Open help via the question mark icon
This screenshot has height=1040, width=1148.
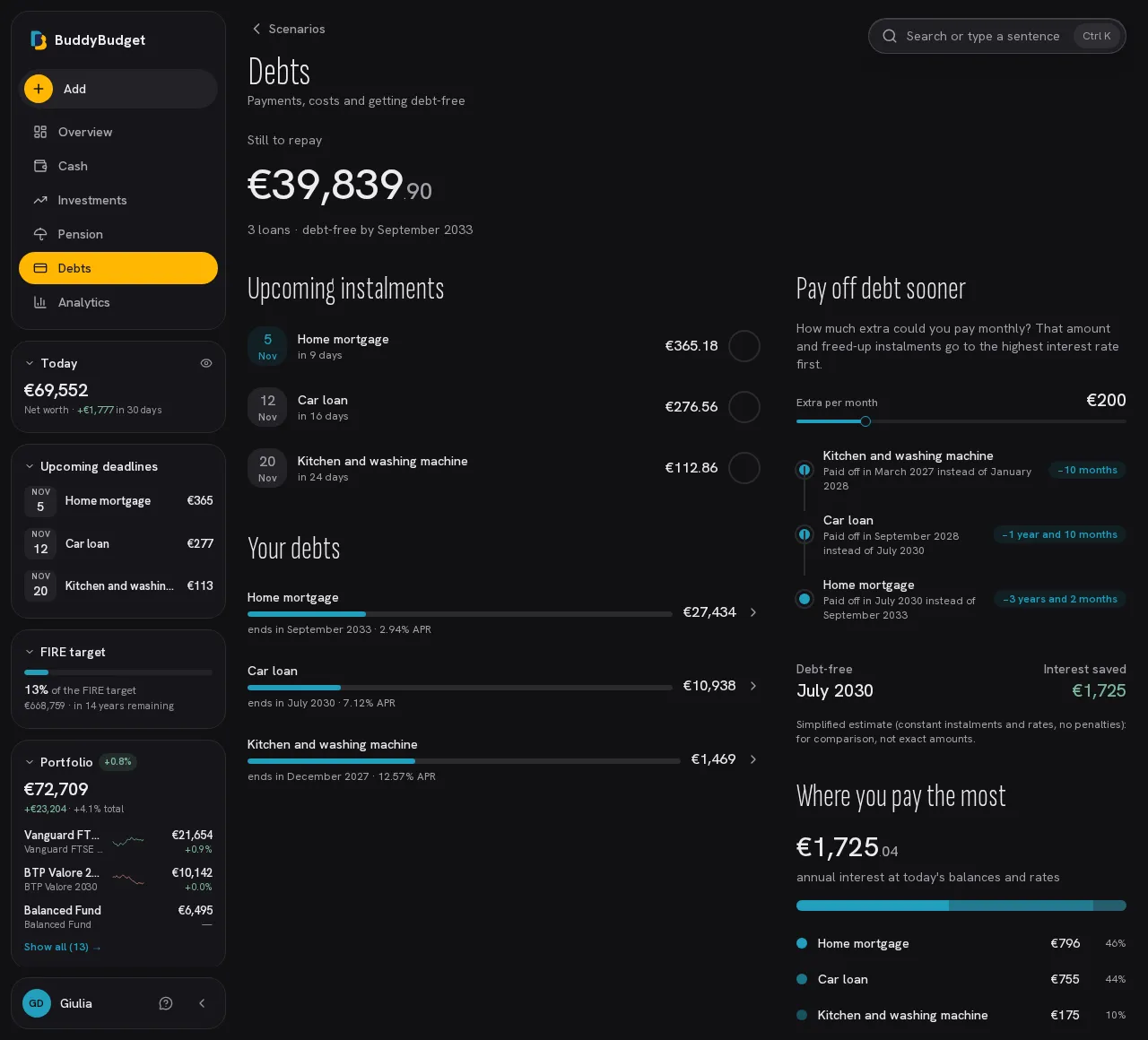pyautogui.click(x=166, y=1003)
